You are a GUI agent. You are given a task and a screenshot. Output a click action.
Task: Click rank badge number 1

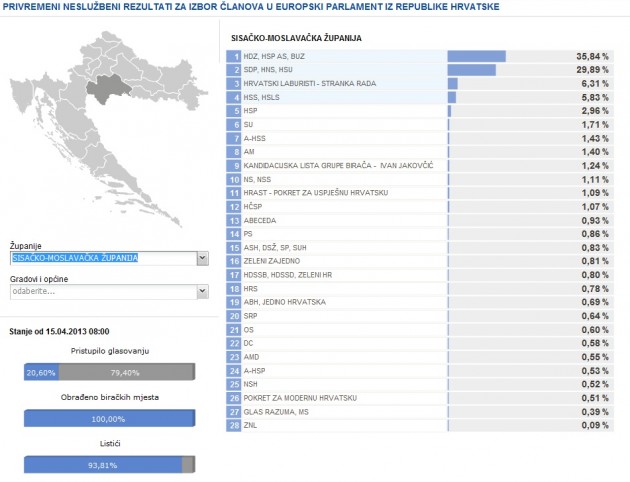(x=234, y=56)
